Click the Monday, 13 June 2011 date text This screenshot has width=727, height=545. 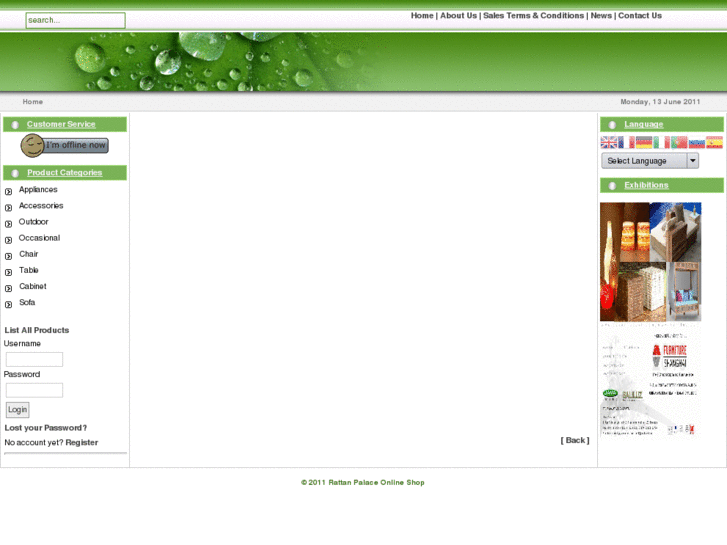(x=660, y=102)
